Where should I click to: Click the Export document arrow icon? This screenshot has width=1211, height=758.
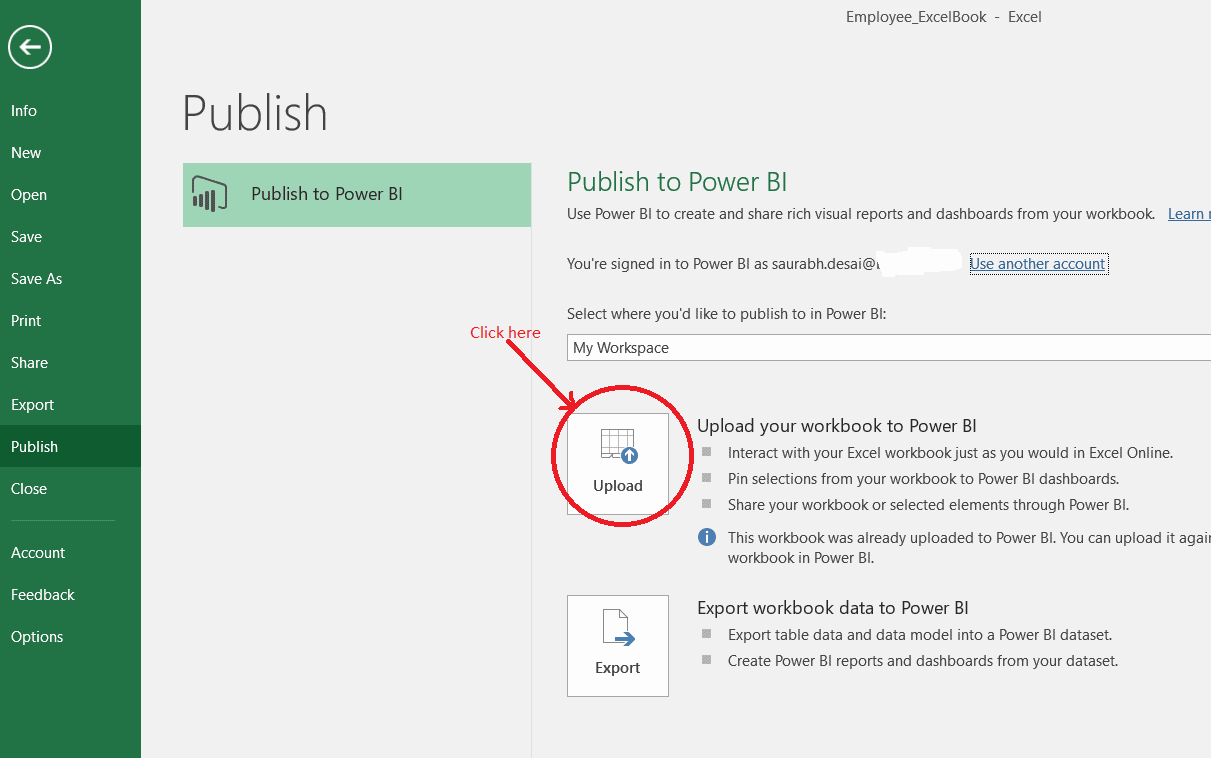coord(618,628)
